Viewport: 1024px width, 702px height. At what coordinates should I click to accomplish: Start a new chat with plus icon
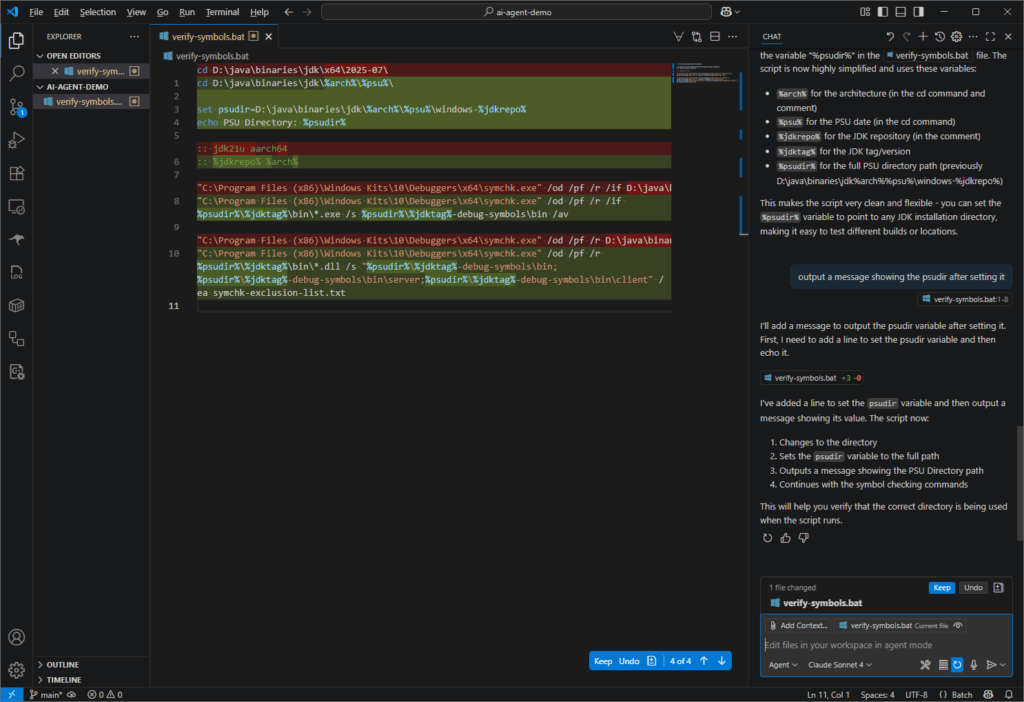923,36
